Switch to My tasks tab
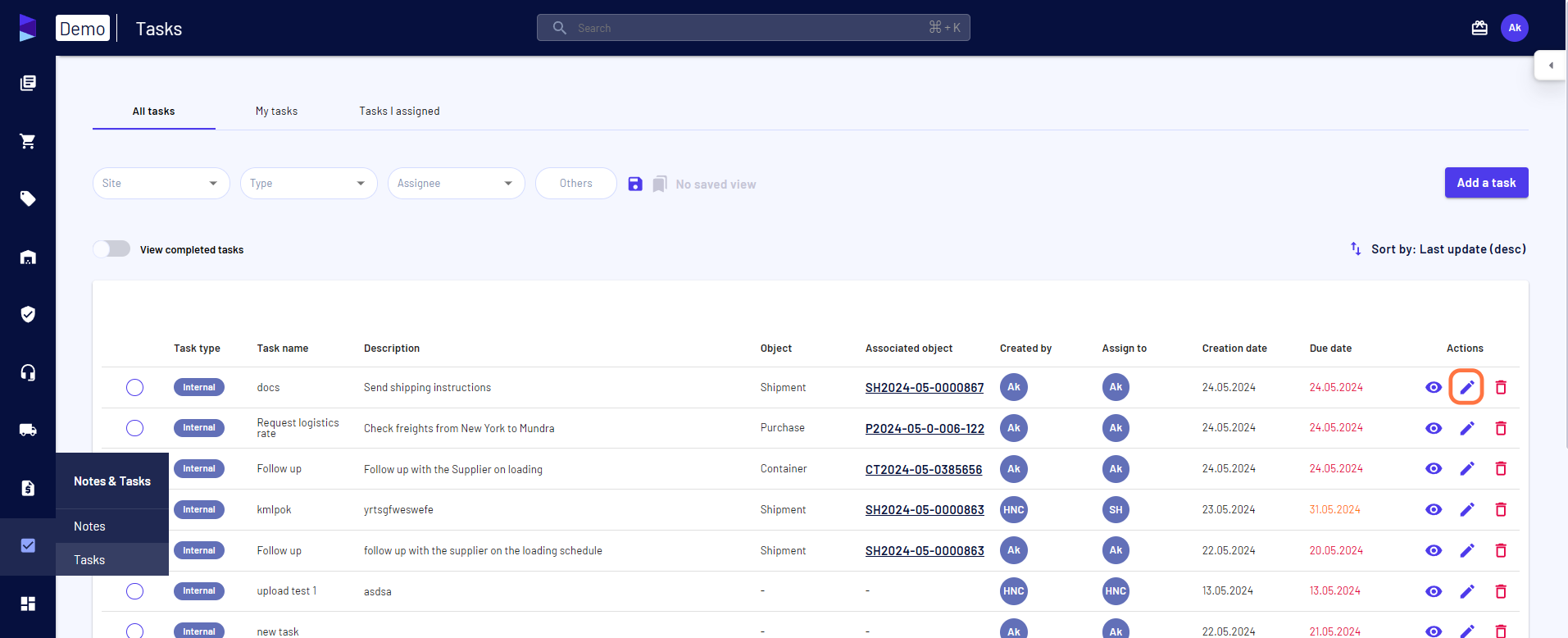Screen dimensions: 1568x638 point(276,112)
